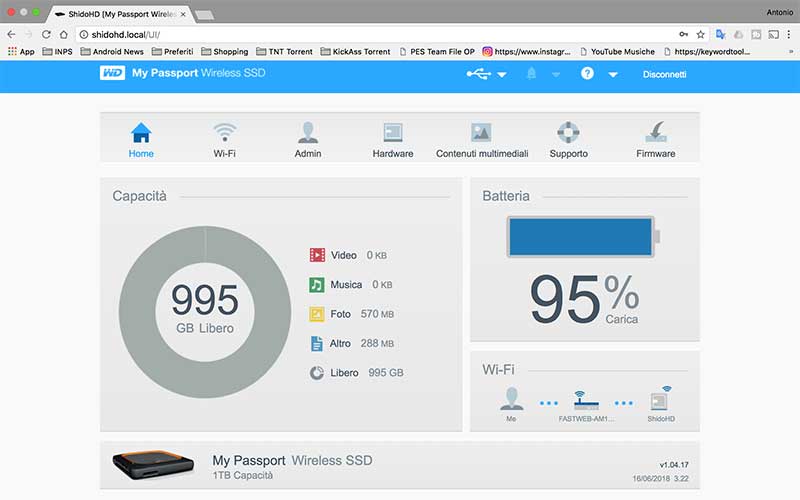Screen dimensions: 800x500
Task: Click the Foto category icon
Action: [317, 314]
